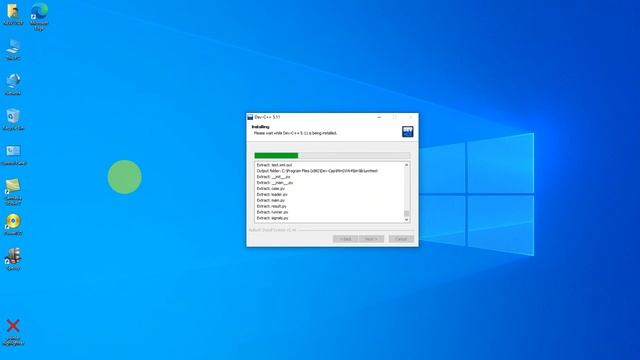
Task: Select the 'Output folder' line in the log
Action: (x=317, y=171)
